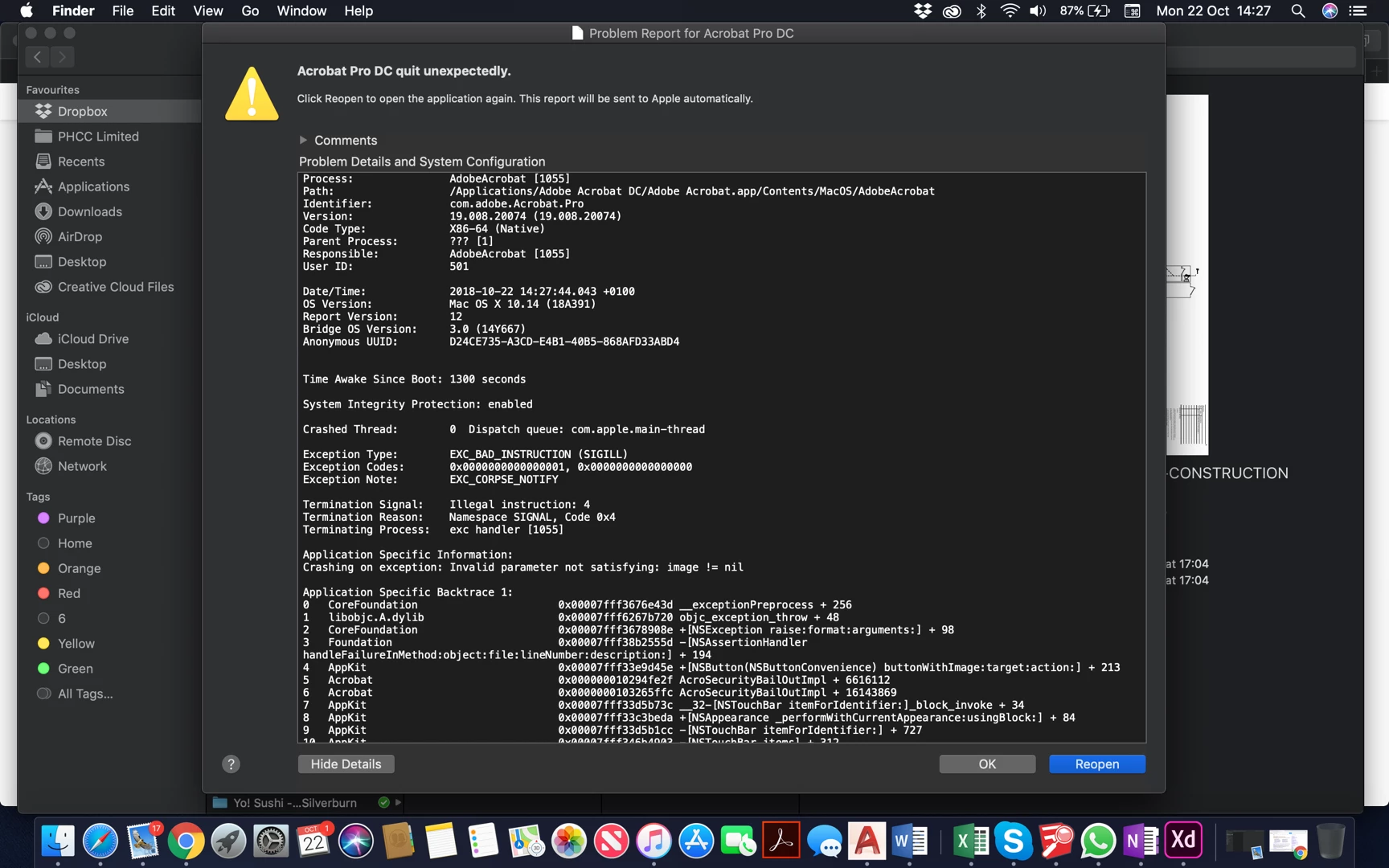Open Applications in Finder sidebar
Image resolution: width=1389 pixels, height=868 pixels.
tap(109, 186)
